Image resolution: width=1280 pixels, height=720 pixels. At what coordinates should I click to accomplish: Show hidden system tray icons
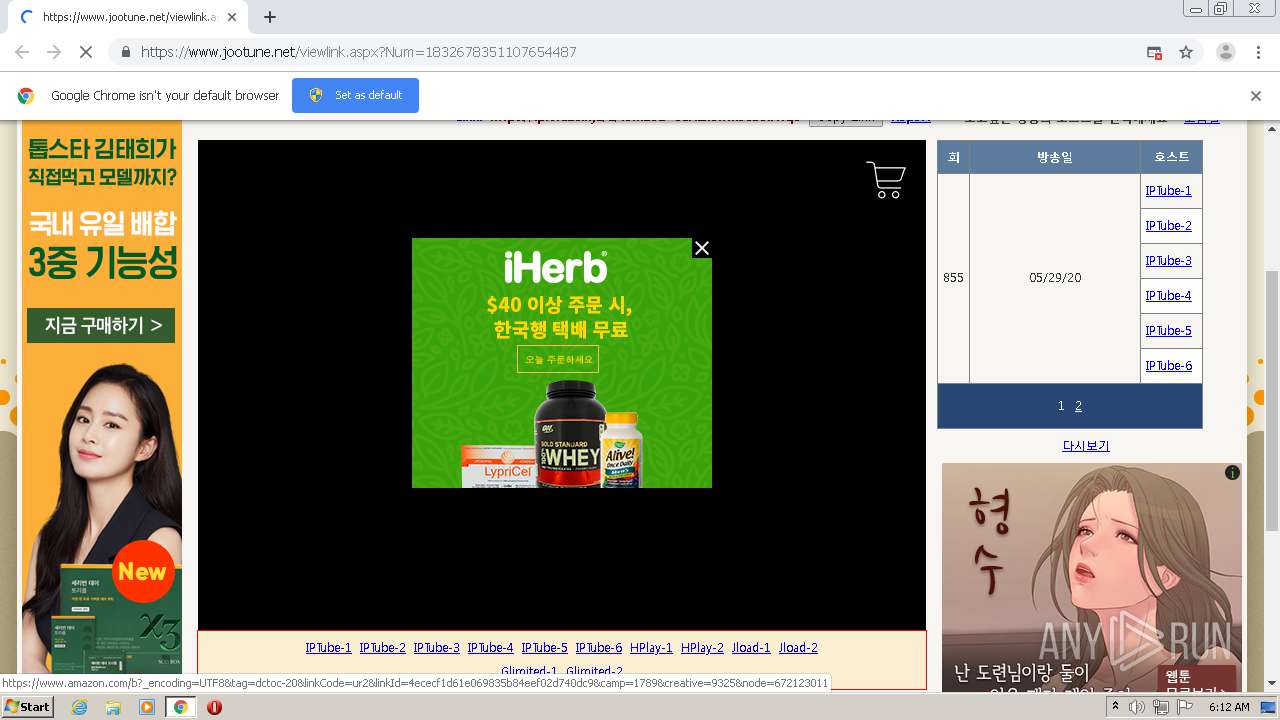pyautogui.click(x=1116, y=707)
